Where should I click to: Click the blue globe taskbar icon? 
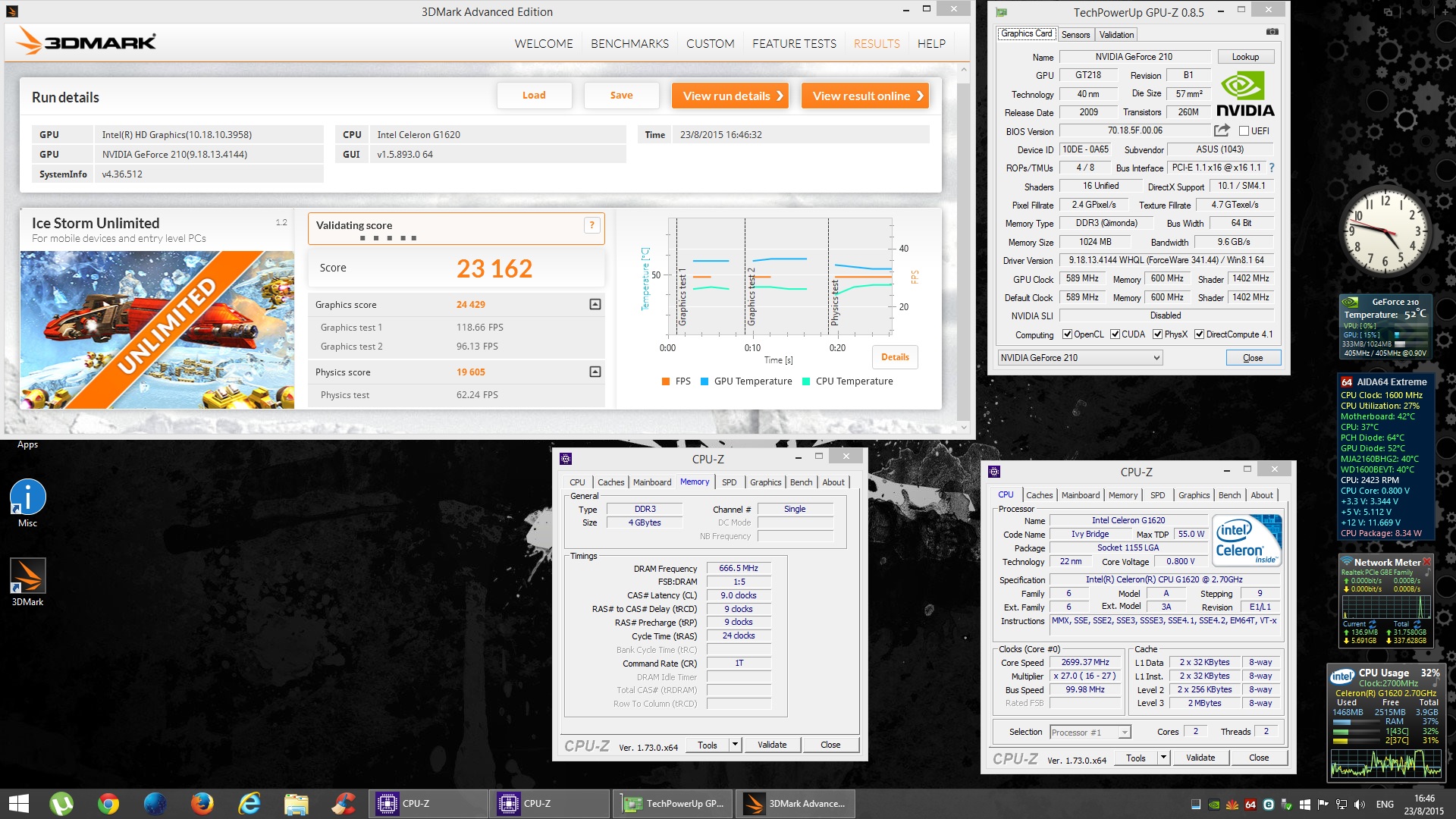(x=155, y=804)
